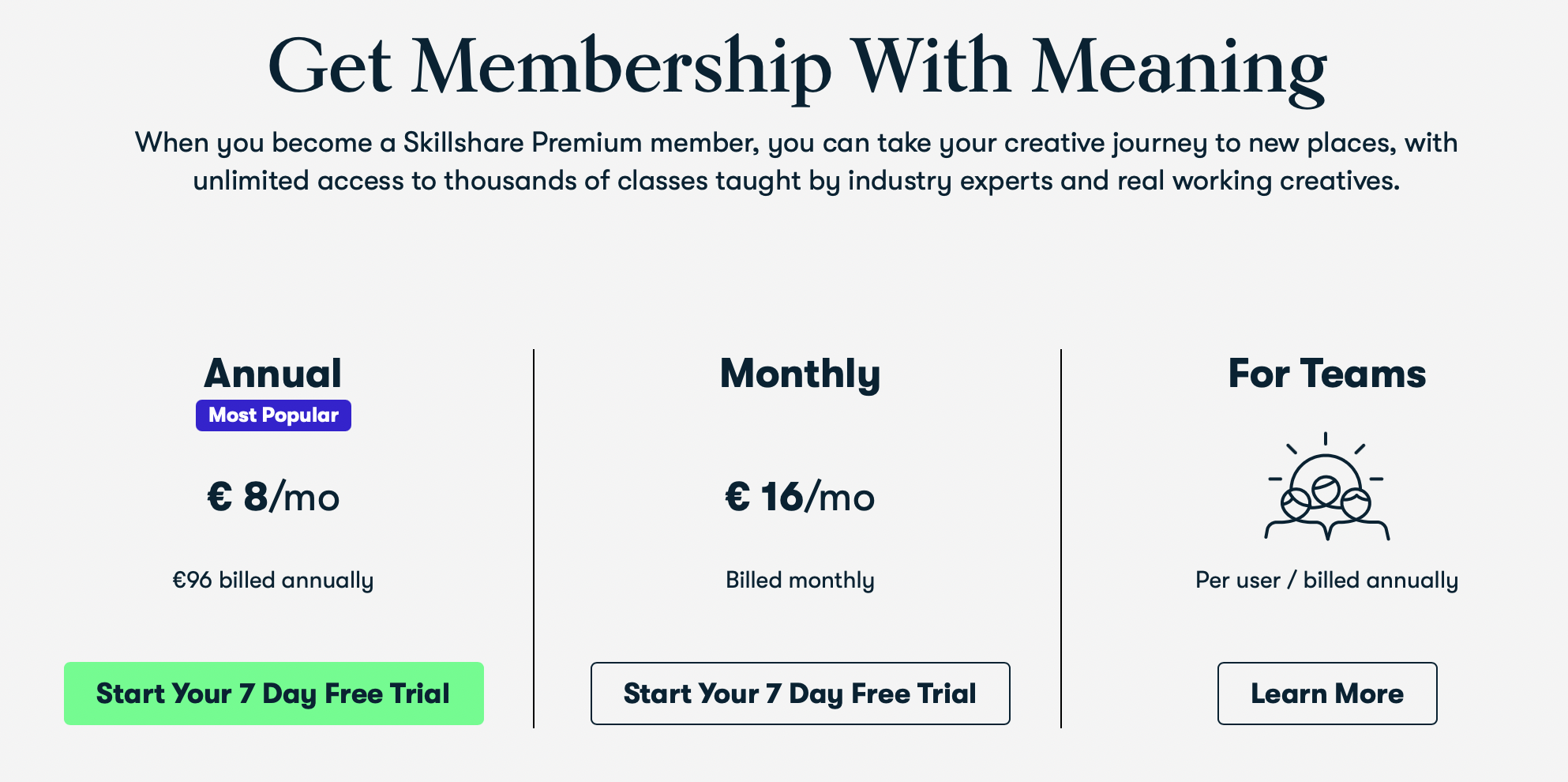Click the words creative journey in description
This screenshot has width=1568, height=782.
tap(1105, 143)
